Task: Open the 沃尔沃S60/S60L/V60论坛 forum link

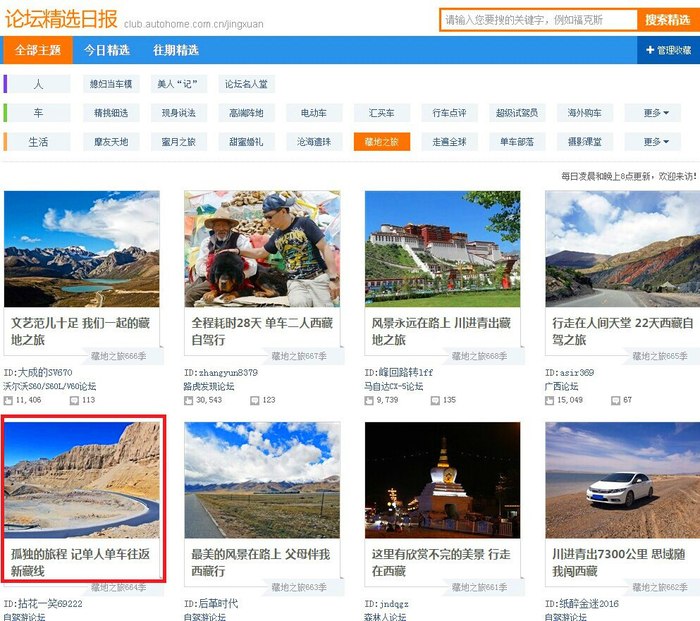Action: pos(49,386)
